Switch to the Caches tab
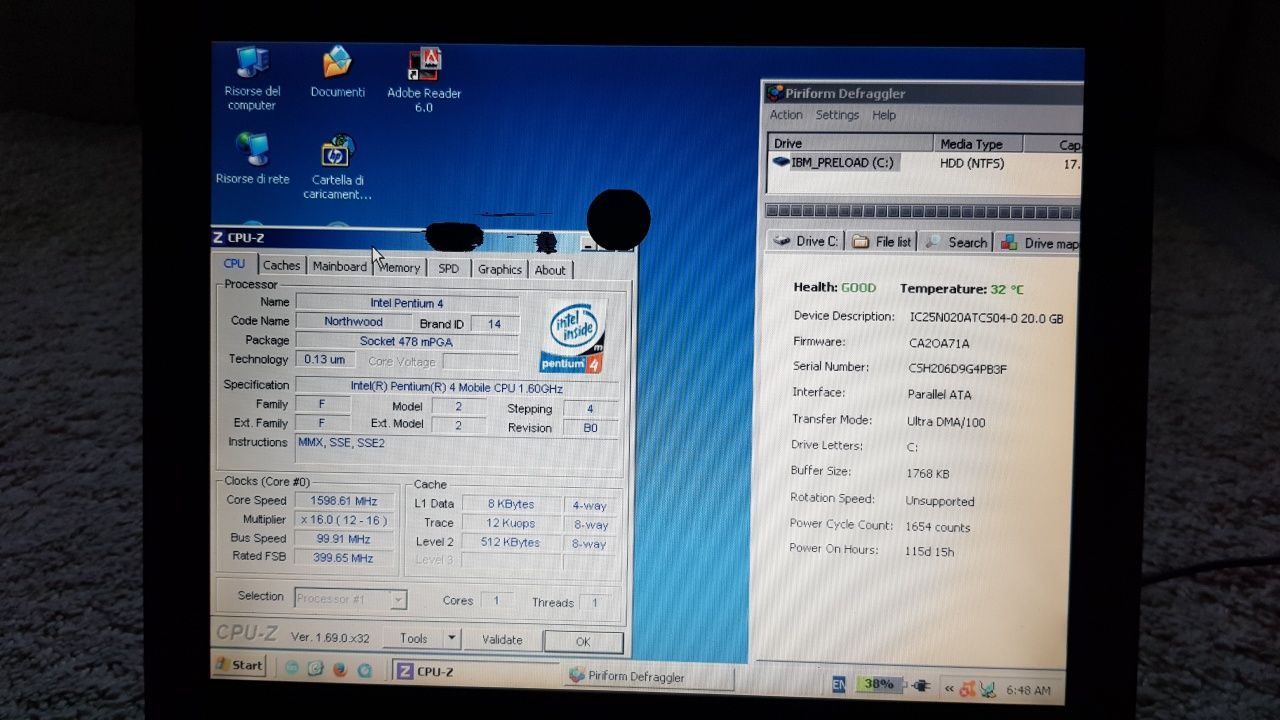This screenshot has height=720, width=1280. point(281,265)
